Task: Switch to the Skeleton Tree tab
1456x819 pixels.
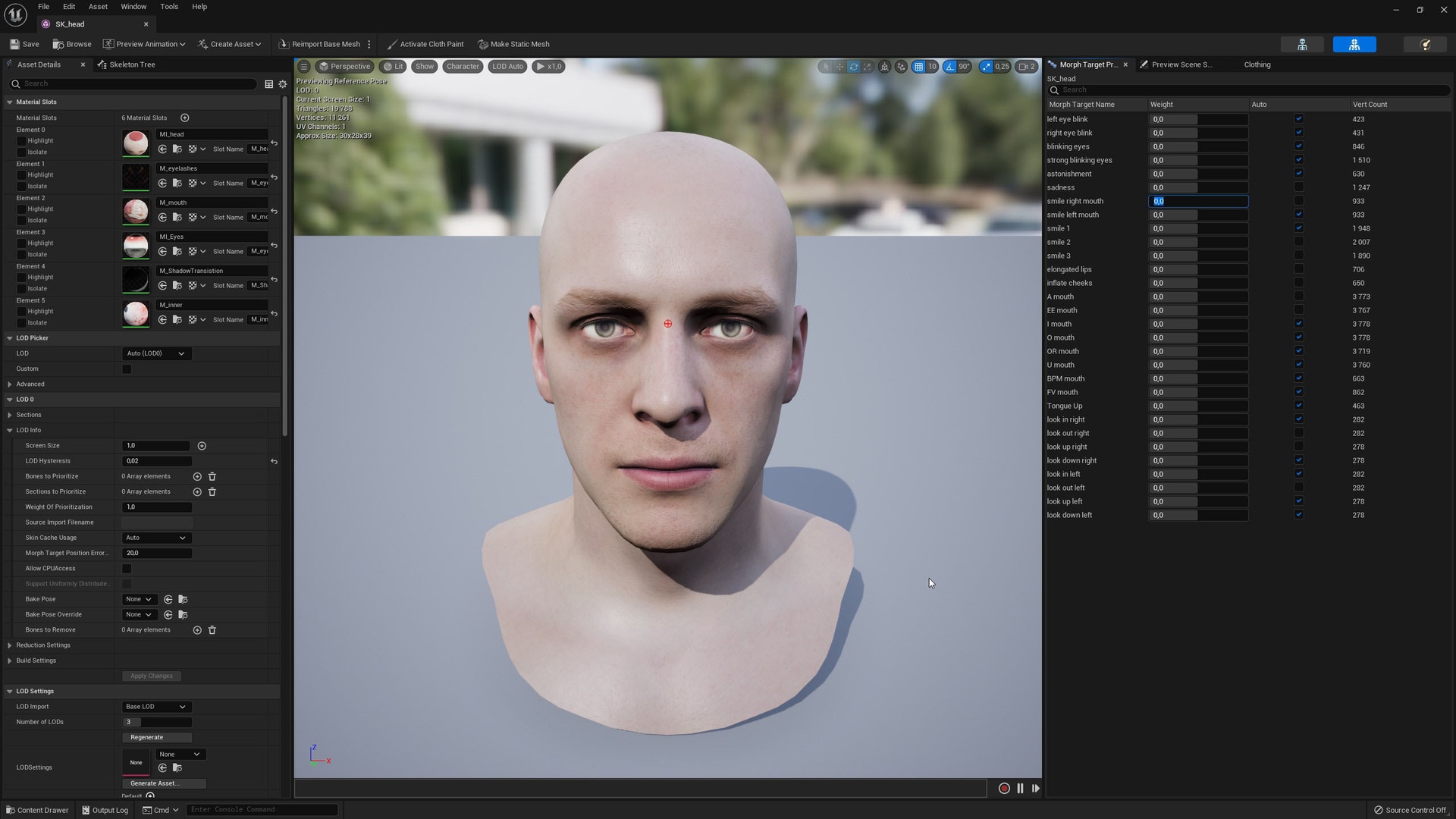Action: [126, 64]
